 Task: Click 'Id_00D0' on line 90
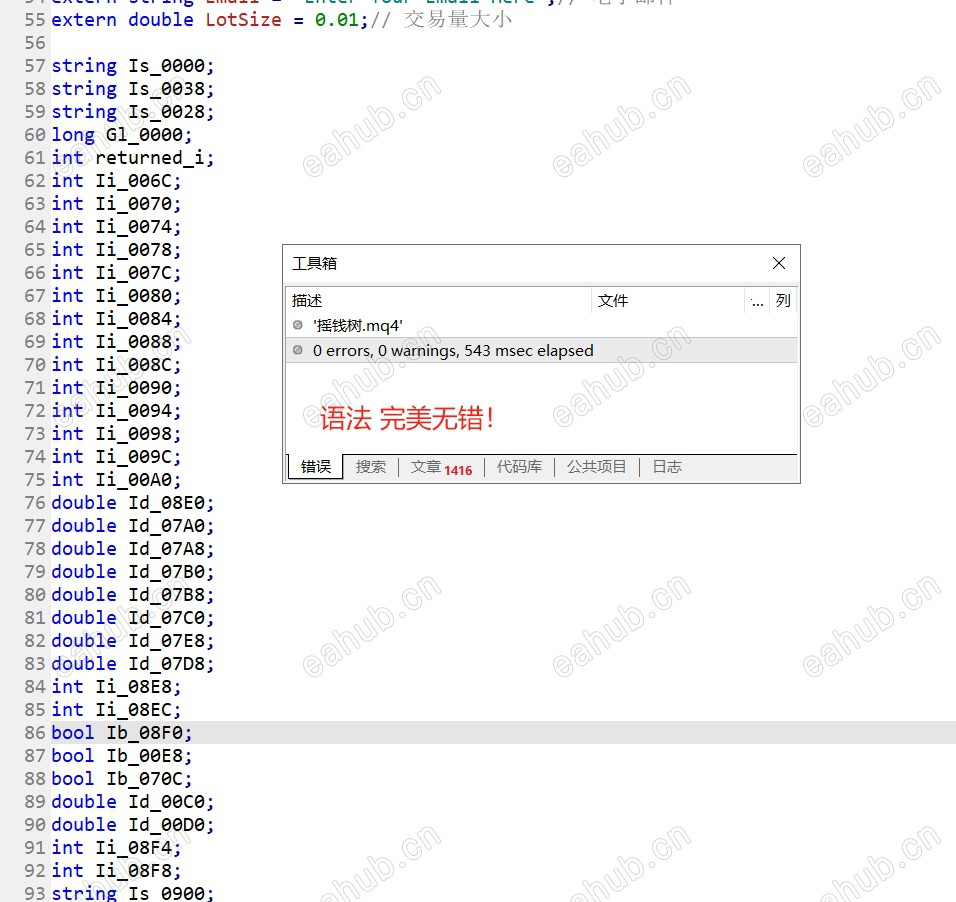click(166, 825)
